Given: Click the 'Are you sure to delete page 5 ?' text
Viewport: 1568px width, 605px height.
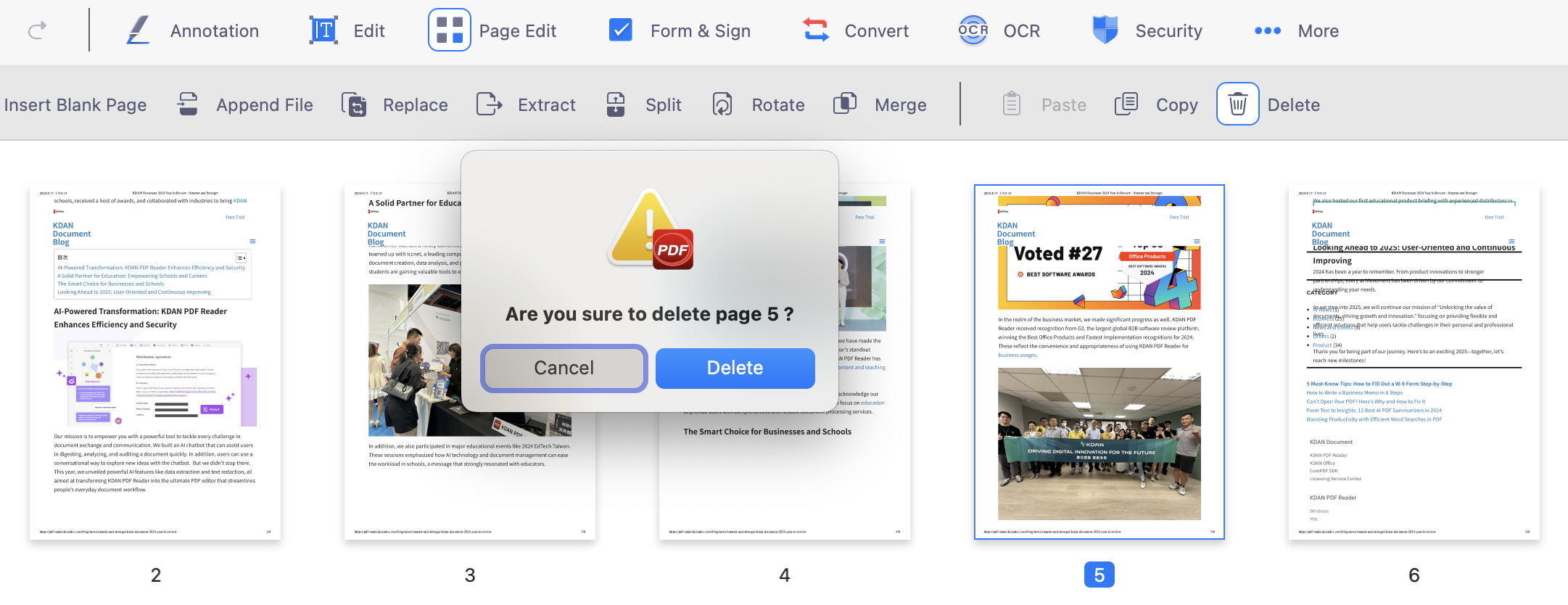Looking at the screenshot, I should click(x=650, y=314).
